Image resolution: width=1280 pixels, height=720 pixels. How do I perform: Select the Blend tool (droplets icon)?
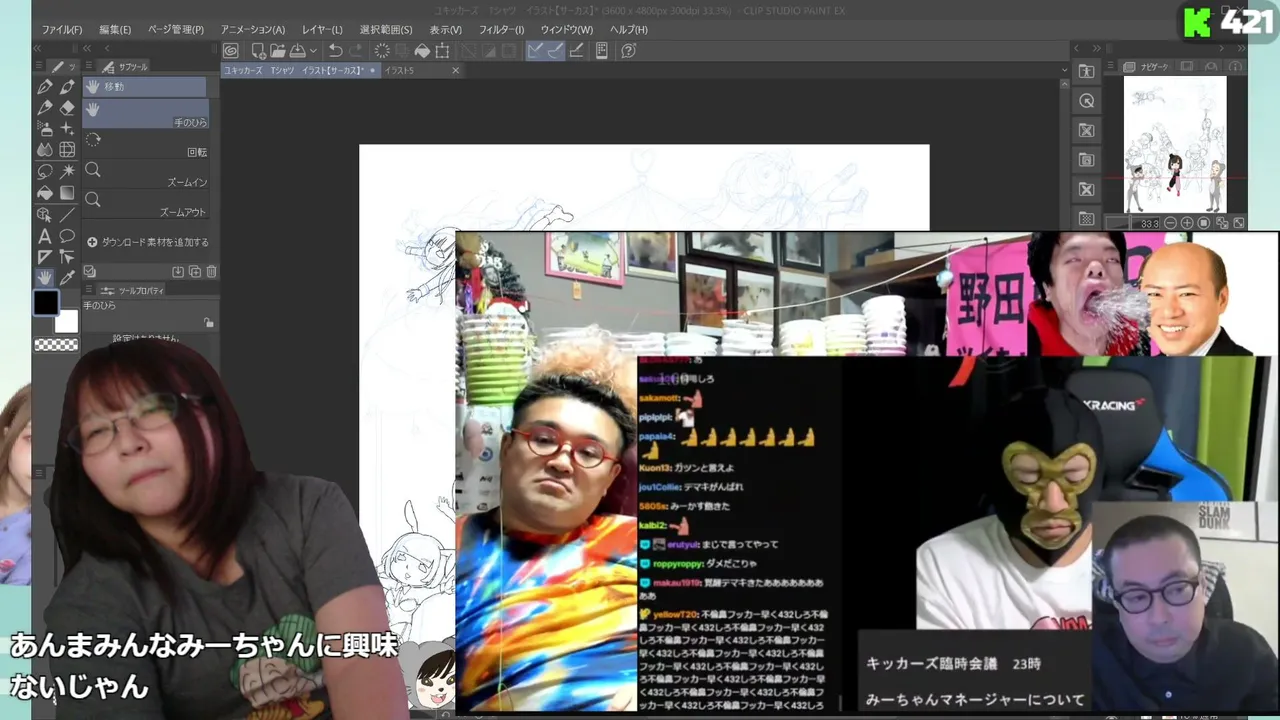45,150
